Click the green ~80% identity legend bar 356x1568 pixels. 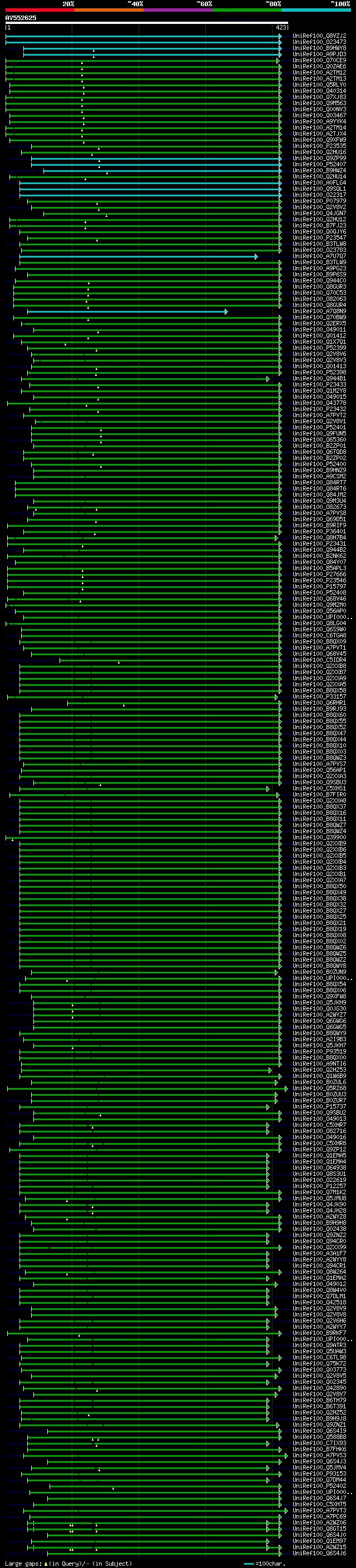click(247, 10)
